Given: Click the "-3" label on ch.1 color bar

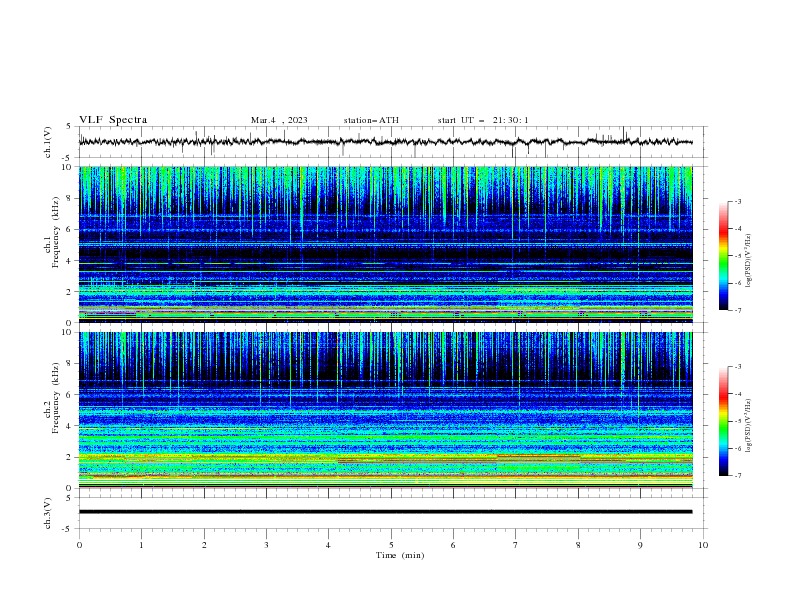Looking at the screenshot, I should (737, 201).
